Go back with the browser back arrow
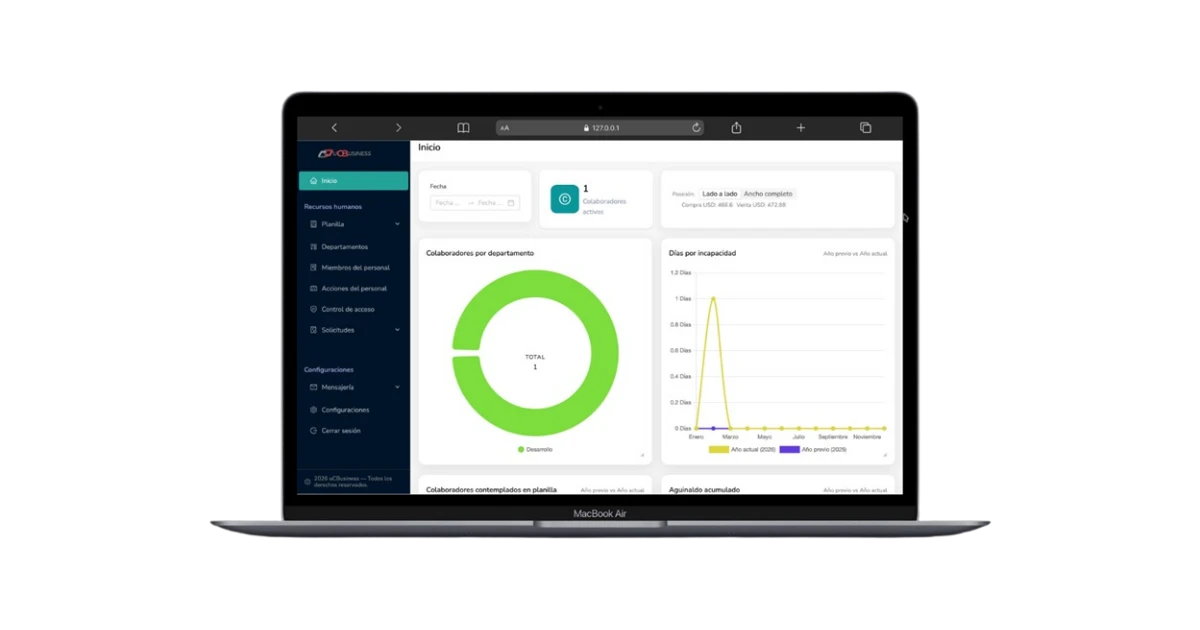 click(334, 128)
